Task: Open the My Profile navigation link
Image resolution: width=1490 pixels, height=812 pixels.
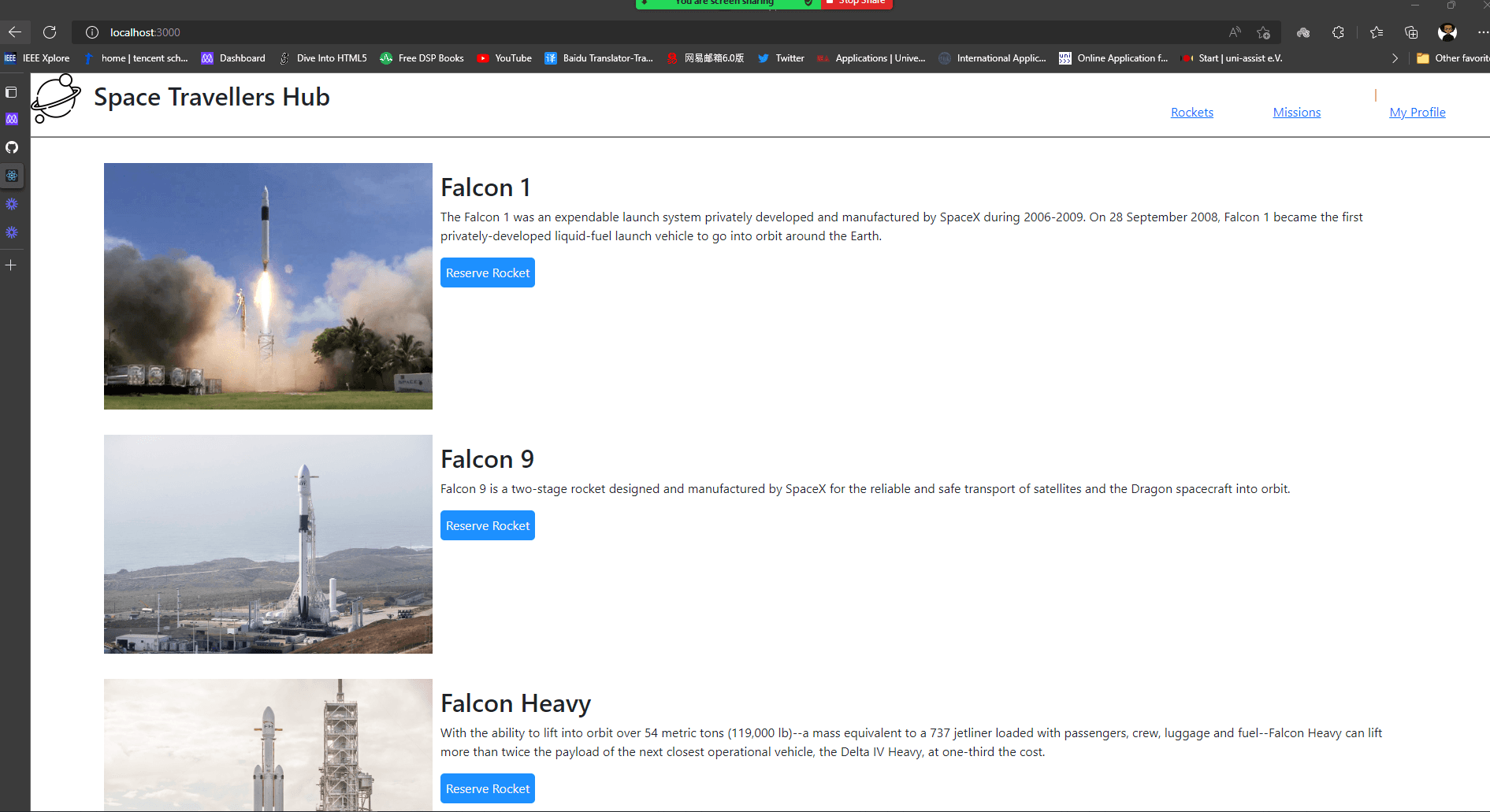Action: click(x=1417, y=112)
